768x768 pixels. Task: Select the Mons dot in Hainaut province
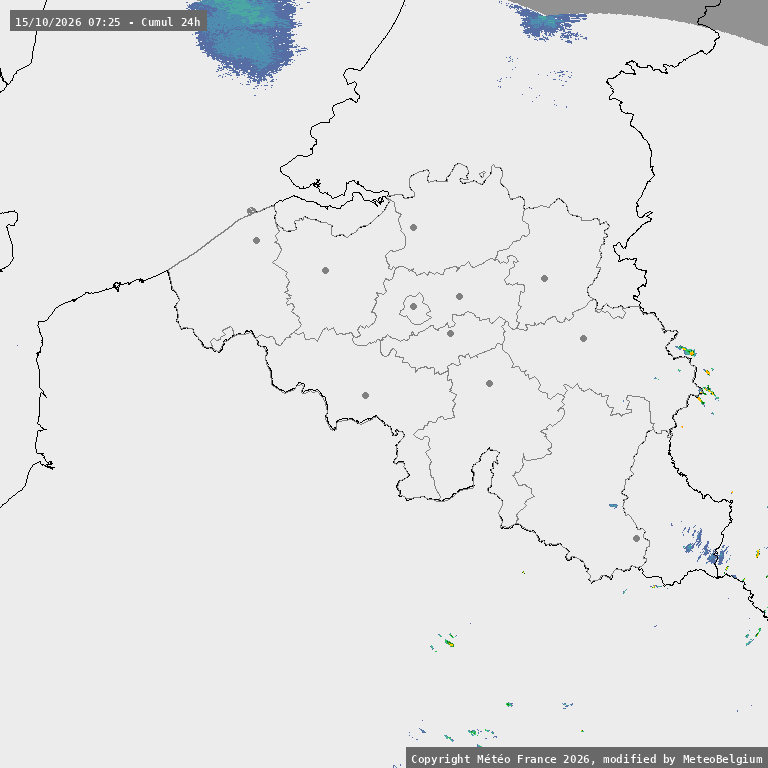(x=365, y=395)
